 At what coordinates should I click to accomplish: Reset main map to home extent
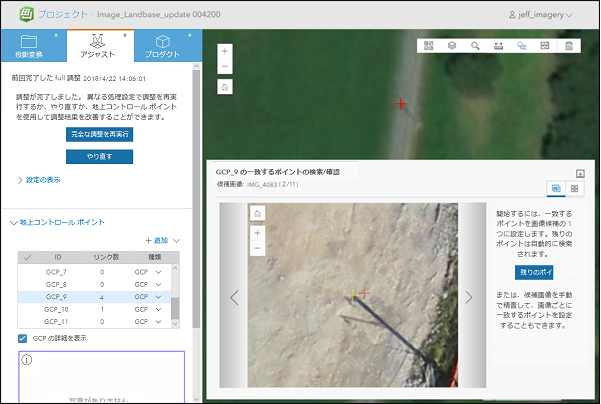tap(225, 87)
